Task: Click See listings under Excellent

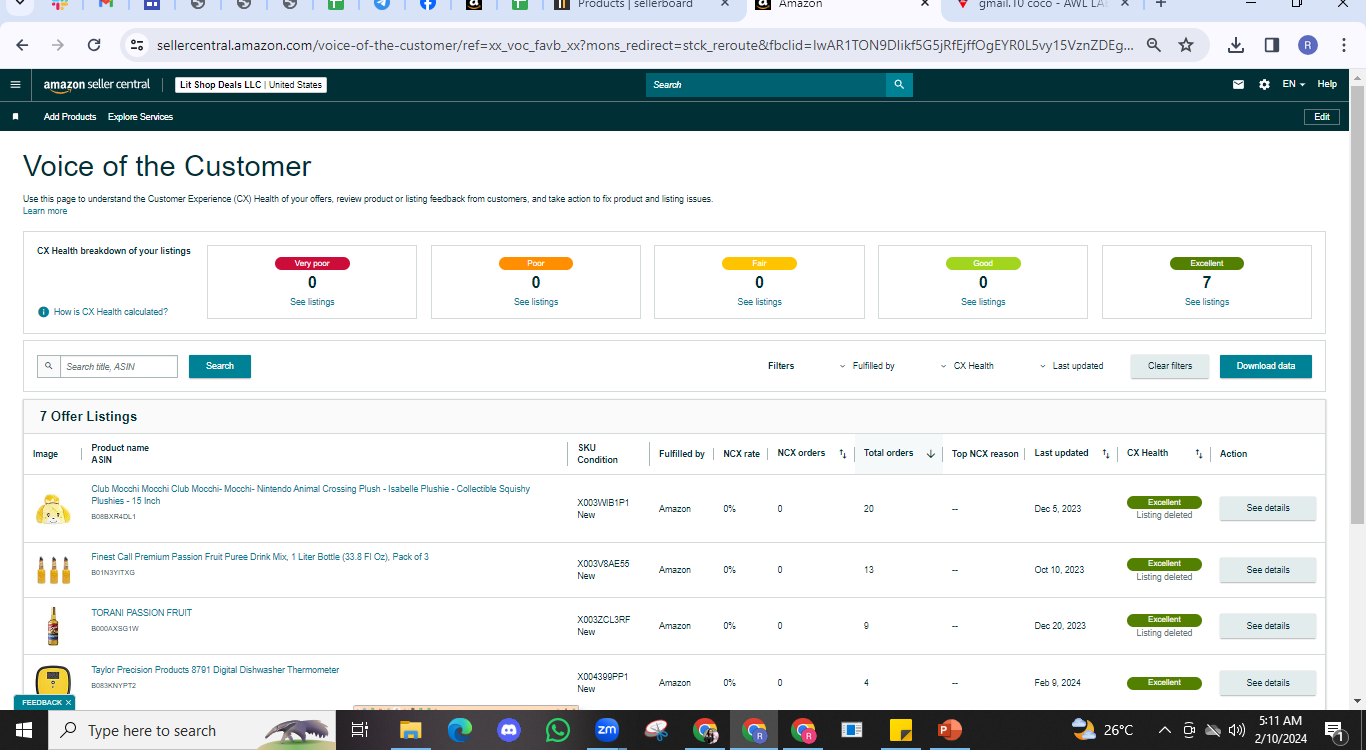Action: pyautogui.click(x=1207, y=302)
